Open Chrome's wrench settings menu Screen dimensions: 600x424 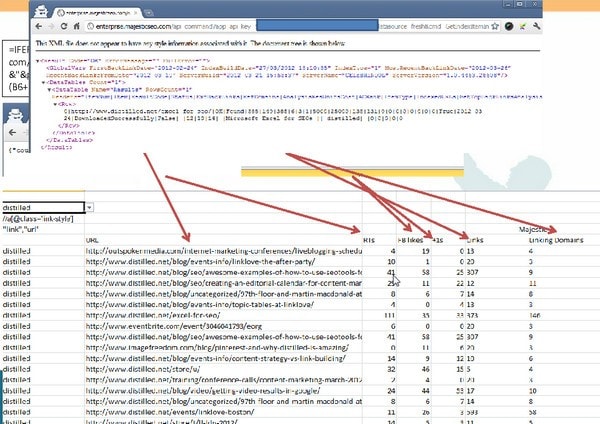(536, 26)
